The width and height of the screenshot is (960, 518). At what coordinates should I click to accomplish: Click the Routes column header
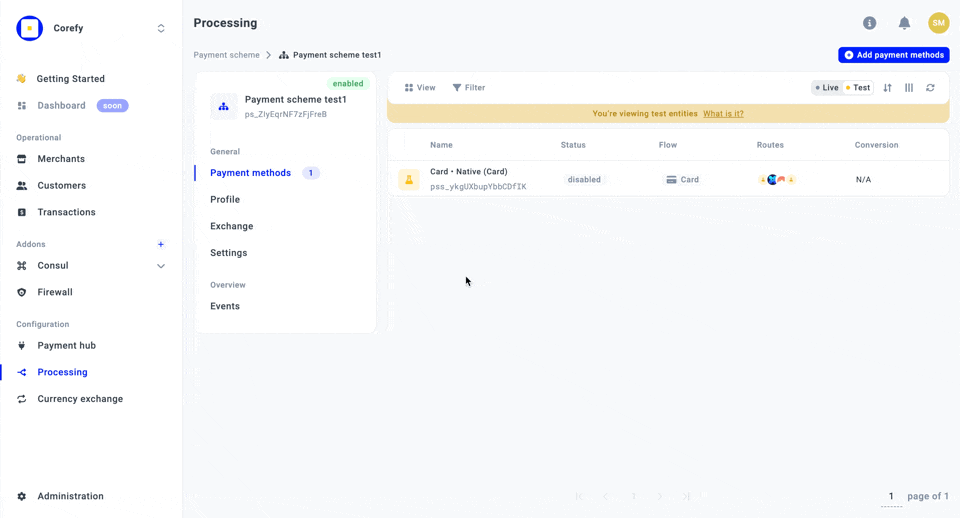(x=770, y=145)
